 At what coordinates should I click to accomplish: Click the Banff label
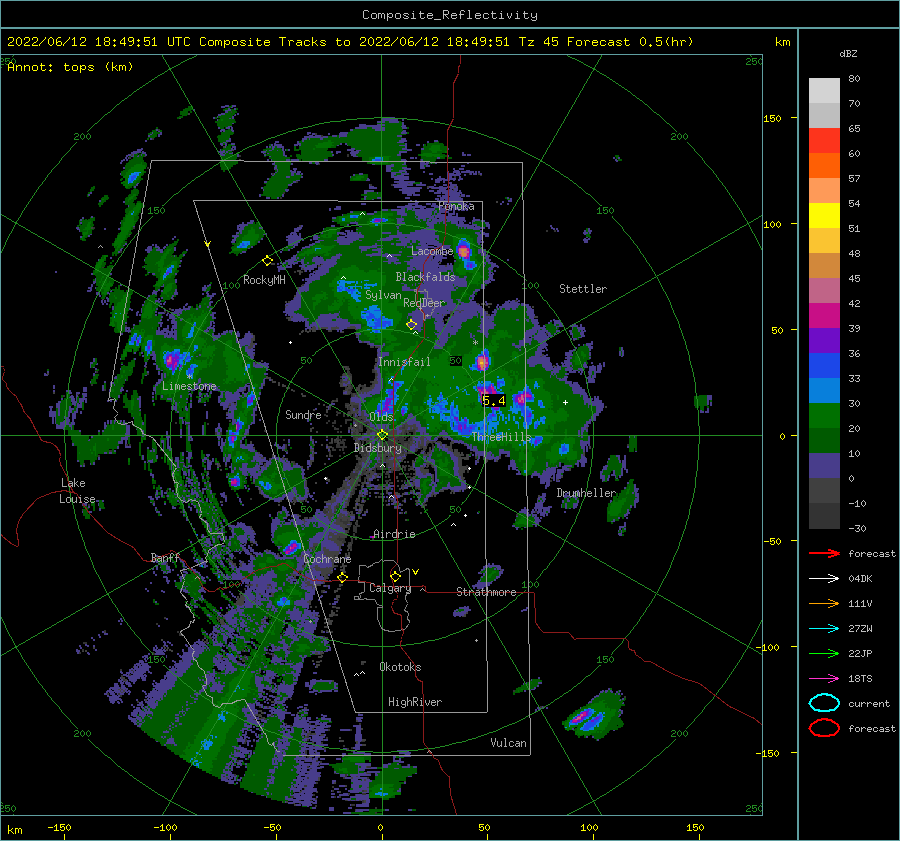click(165, 558)
